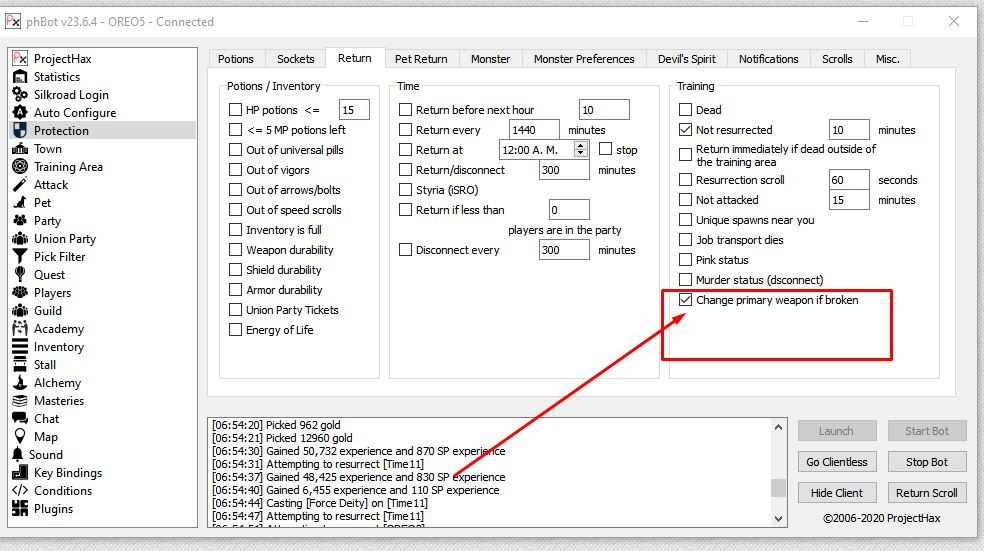Click the Sound bell icon
The image size is (984, 551).
point(20,455)
